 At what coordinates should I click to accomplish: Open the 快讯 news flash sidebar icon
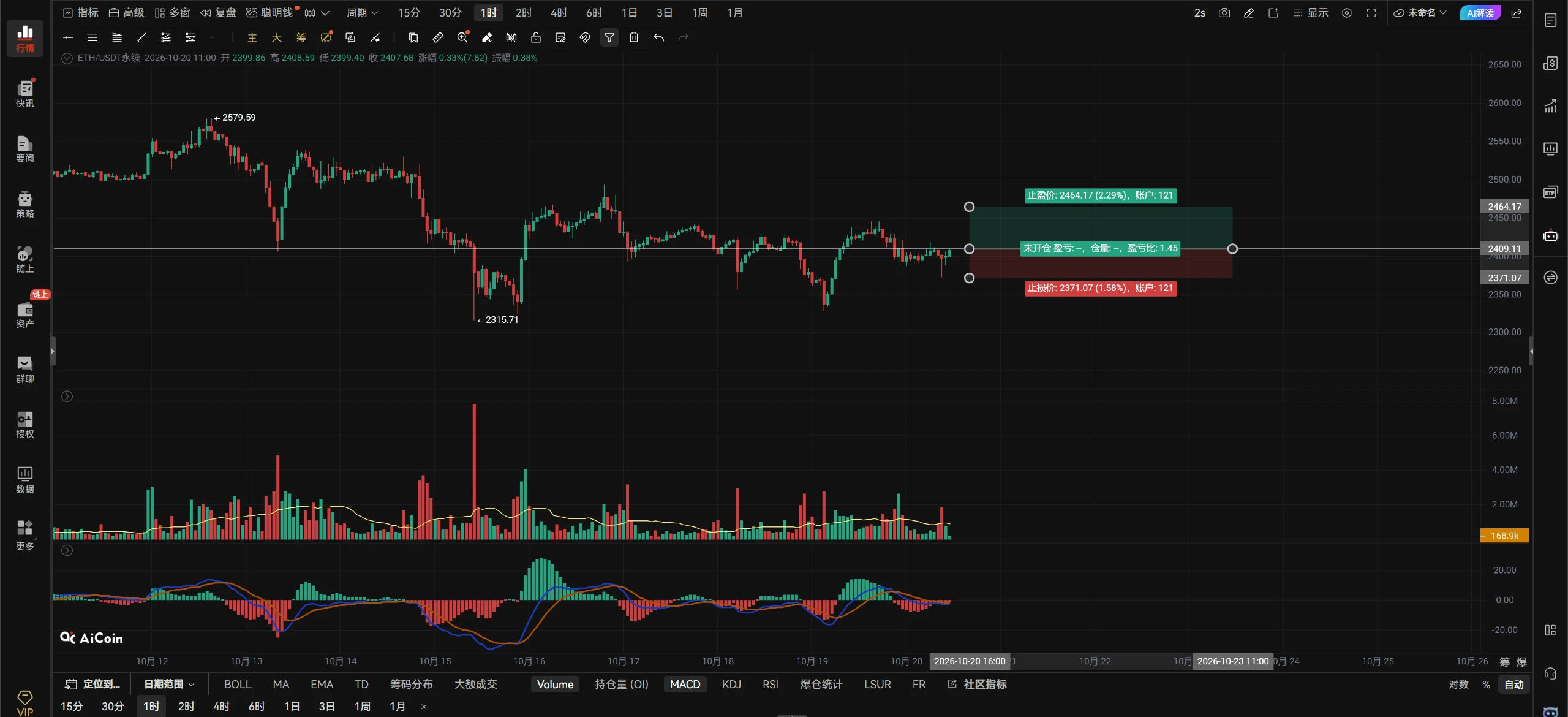click(25, 94)
